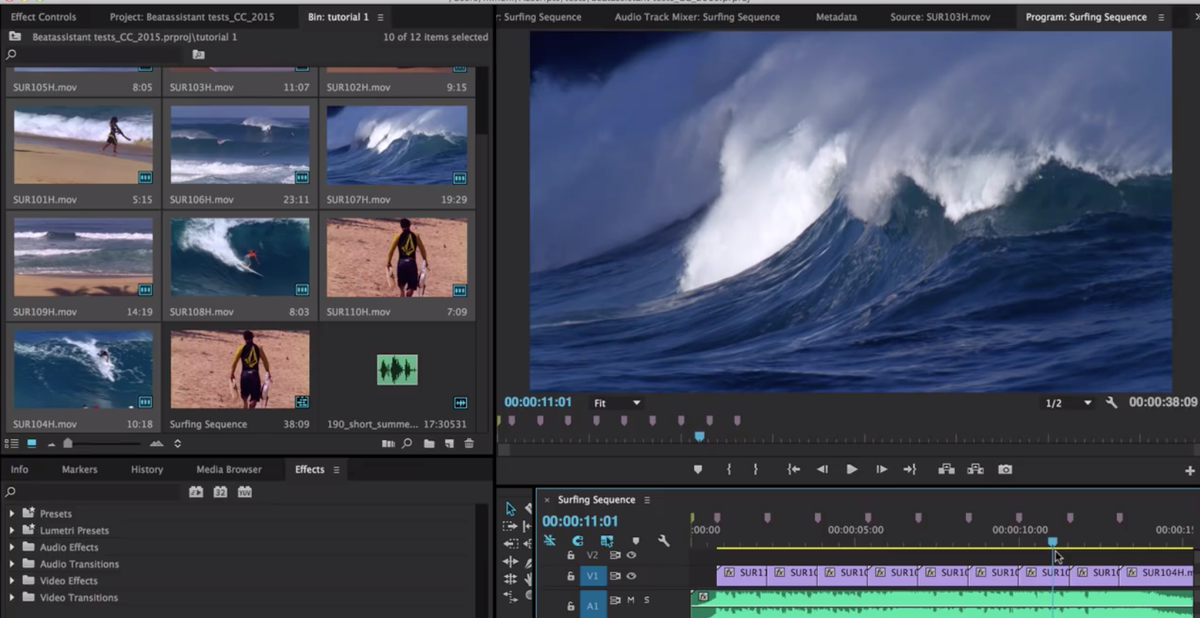This screenshot has height=618, width=1200.
Task: Toggle V2 track lock
Action: pos(571,555)
